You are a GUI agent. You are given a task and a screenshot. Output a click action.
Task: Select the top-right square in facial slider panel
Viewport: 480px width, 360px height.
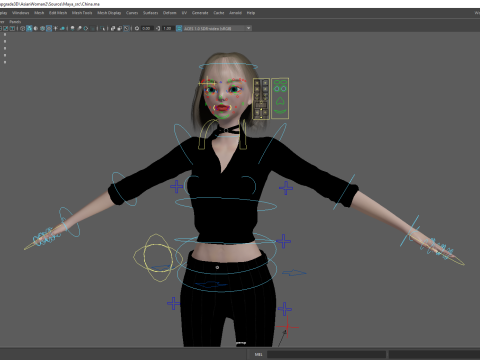click(x=265, y=83)
